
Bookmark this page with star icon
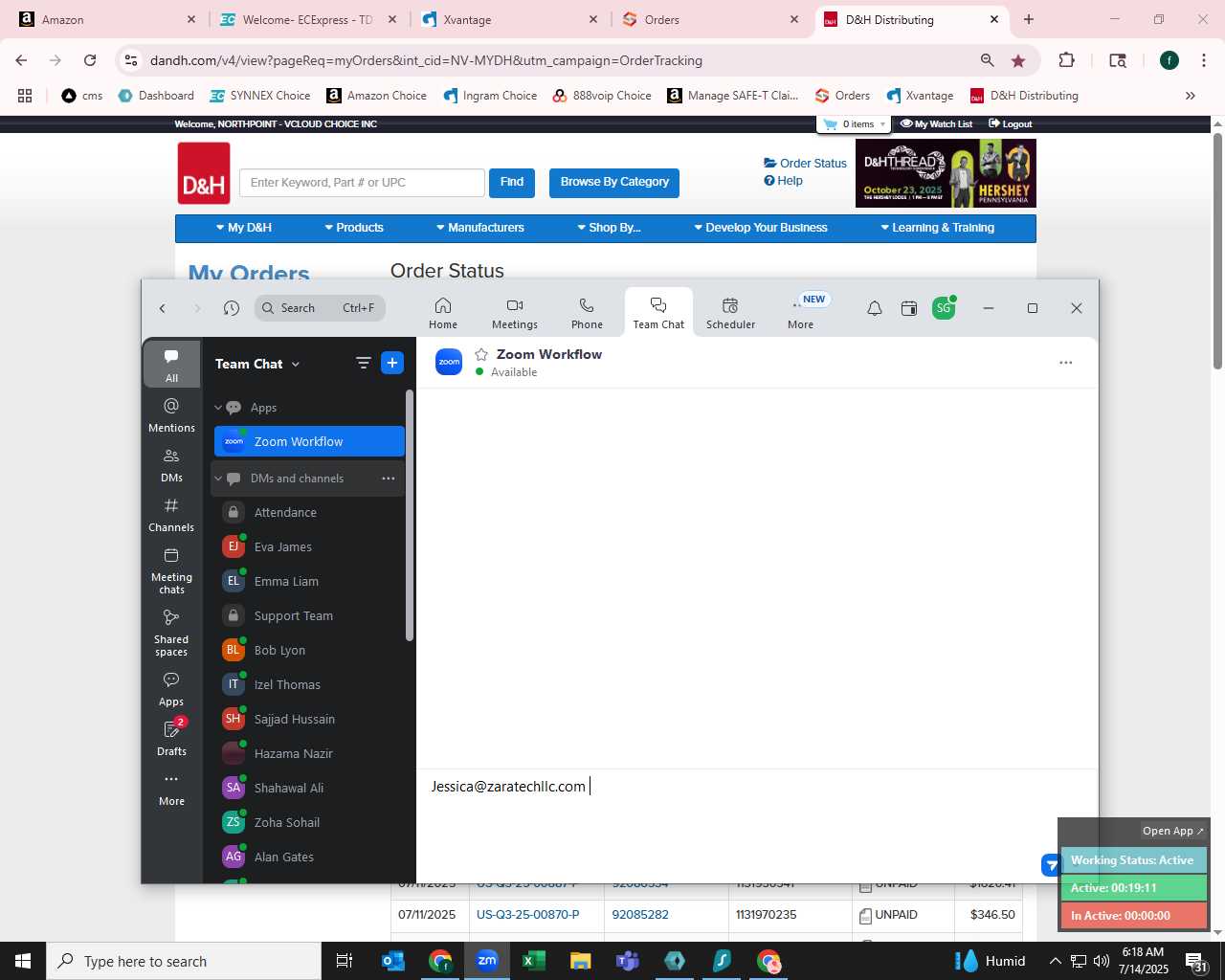pyautogui.click(x=1018, y=60)
